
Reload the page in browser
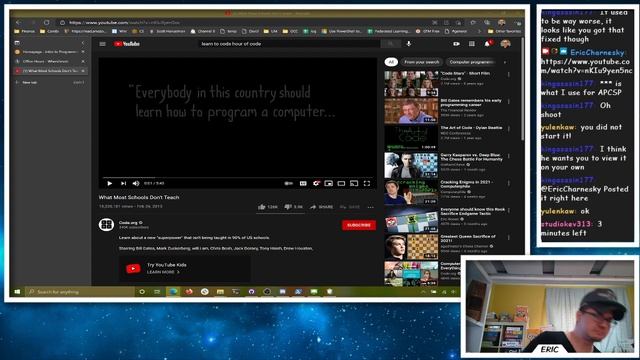pyautogui.click(x=47, y=22)
